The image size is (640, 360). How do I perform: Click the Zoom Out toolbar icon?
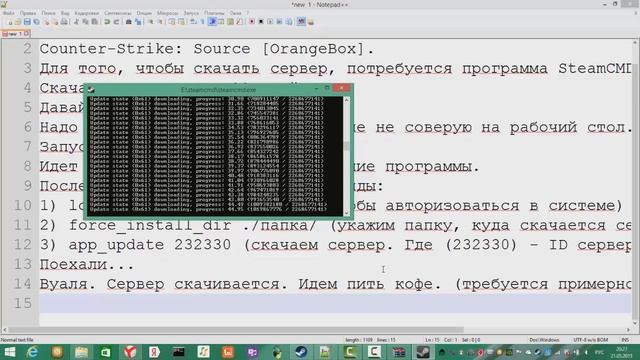click(x=160, y=22)
